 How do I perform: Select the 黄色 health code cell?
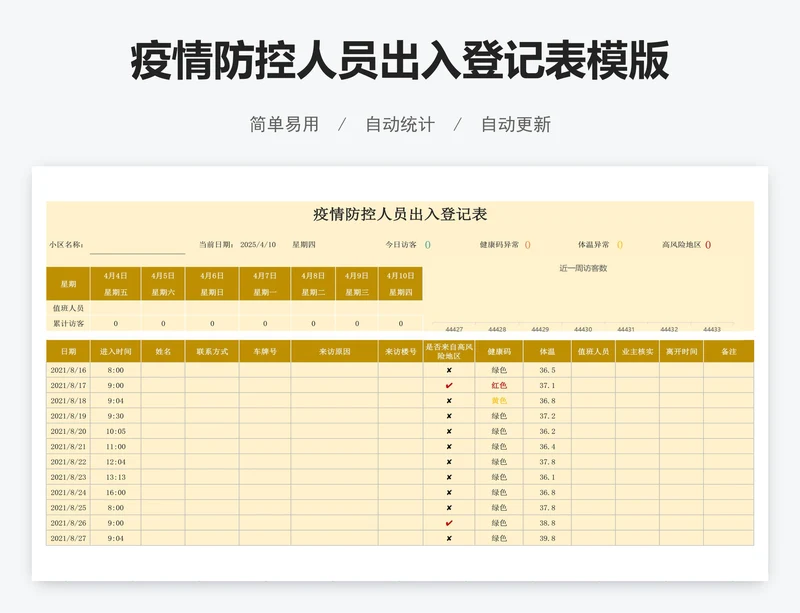pos(499,400)
